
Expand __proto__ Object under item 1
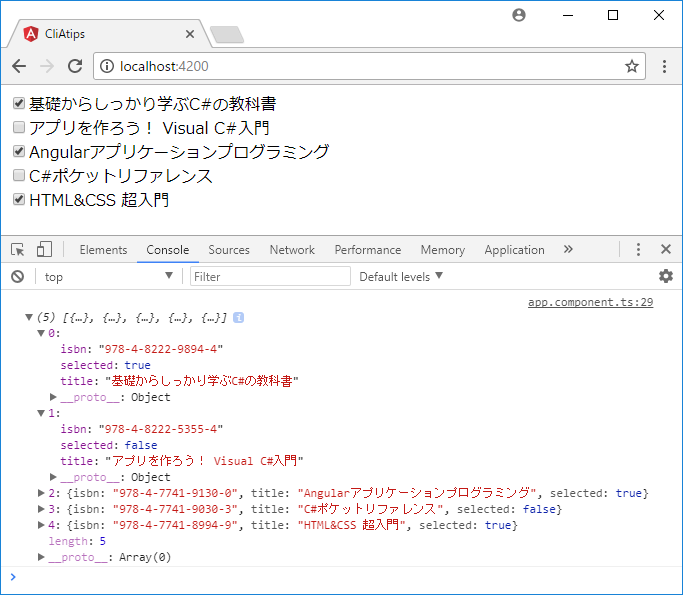tap(53, 477)
